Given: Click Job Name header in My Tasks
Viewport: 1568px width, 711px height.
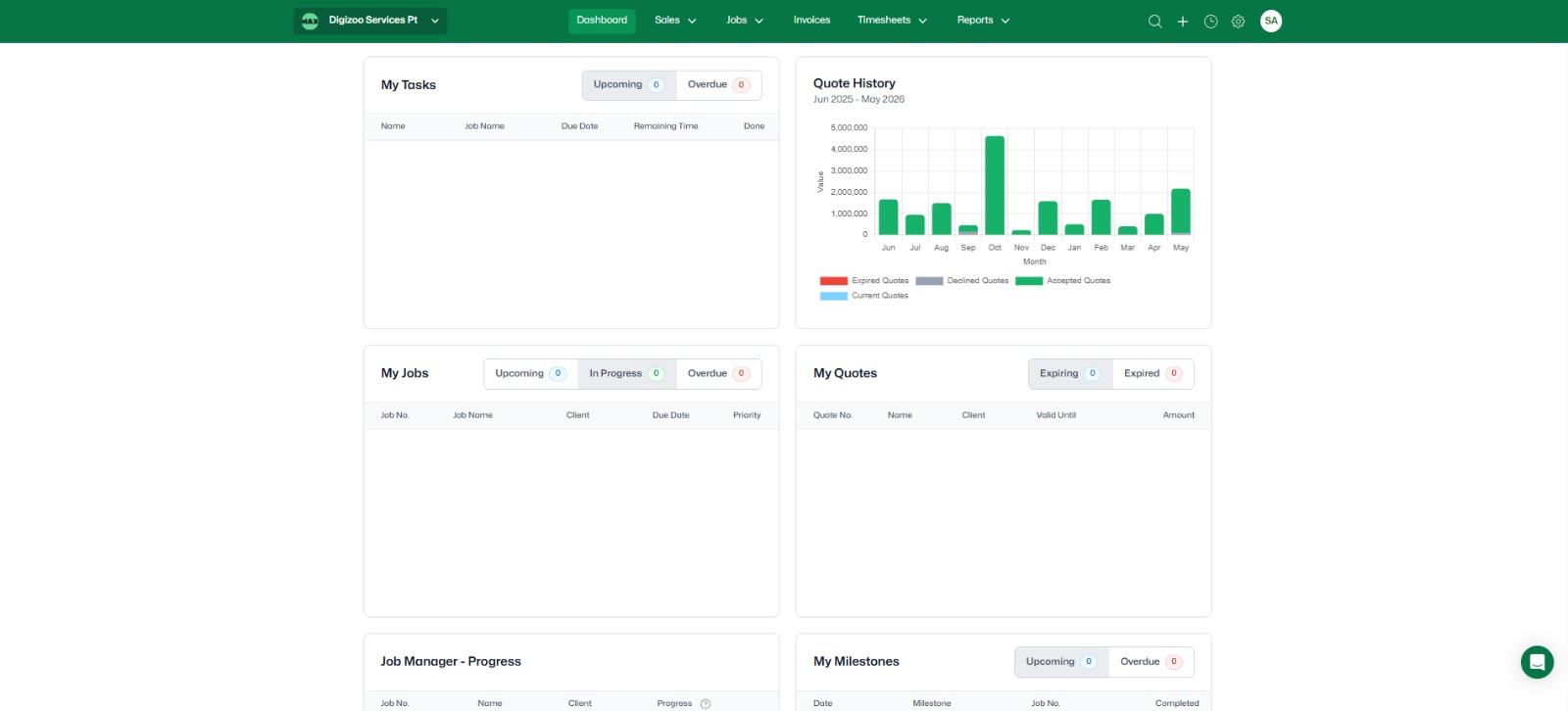Looking at the screenshot, I should (484, 126).
